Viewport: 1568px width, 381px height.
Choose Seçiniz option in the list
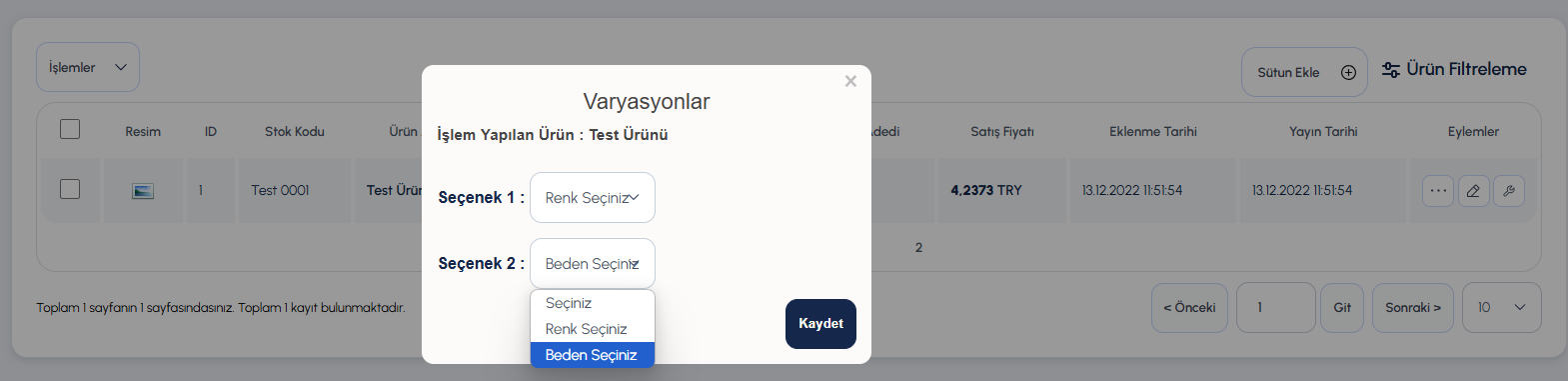(x=593, y=303)
